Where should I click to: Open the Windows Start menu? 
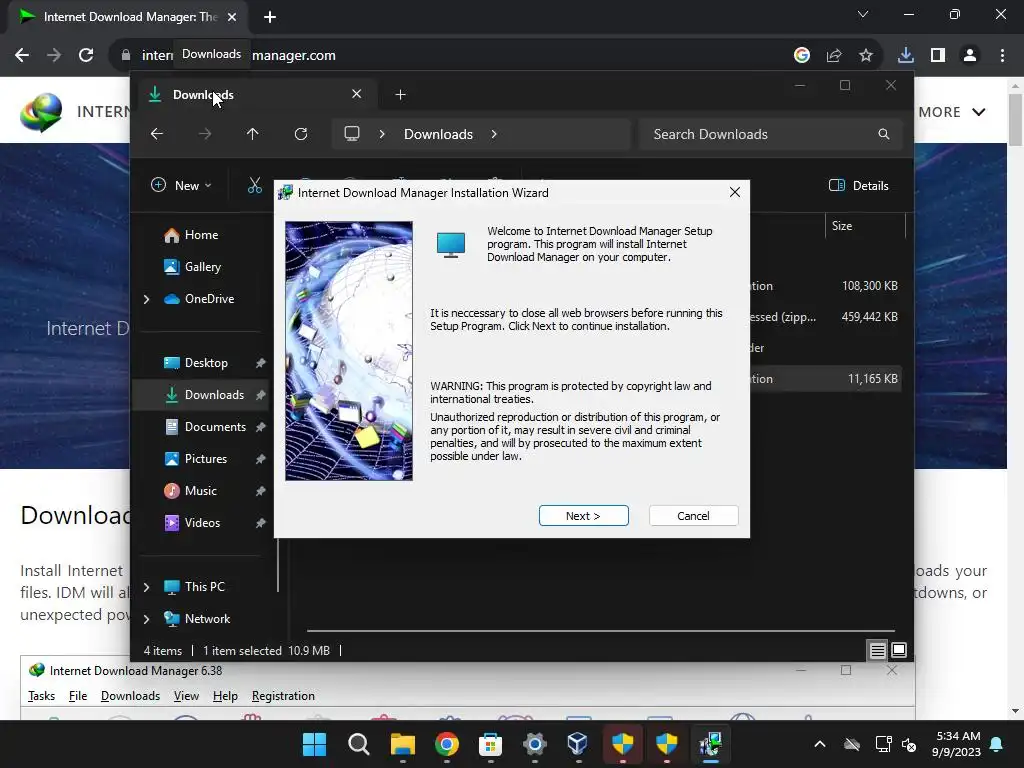(x=314, y=744)
